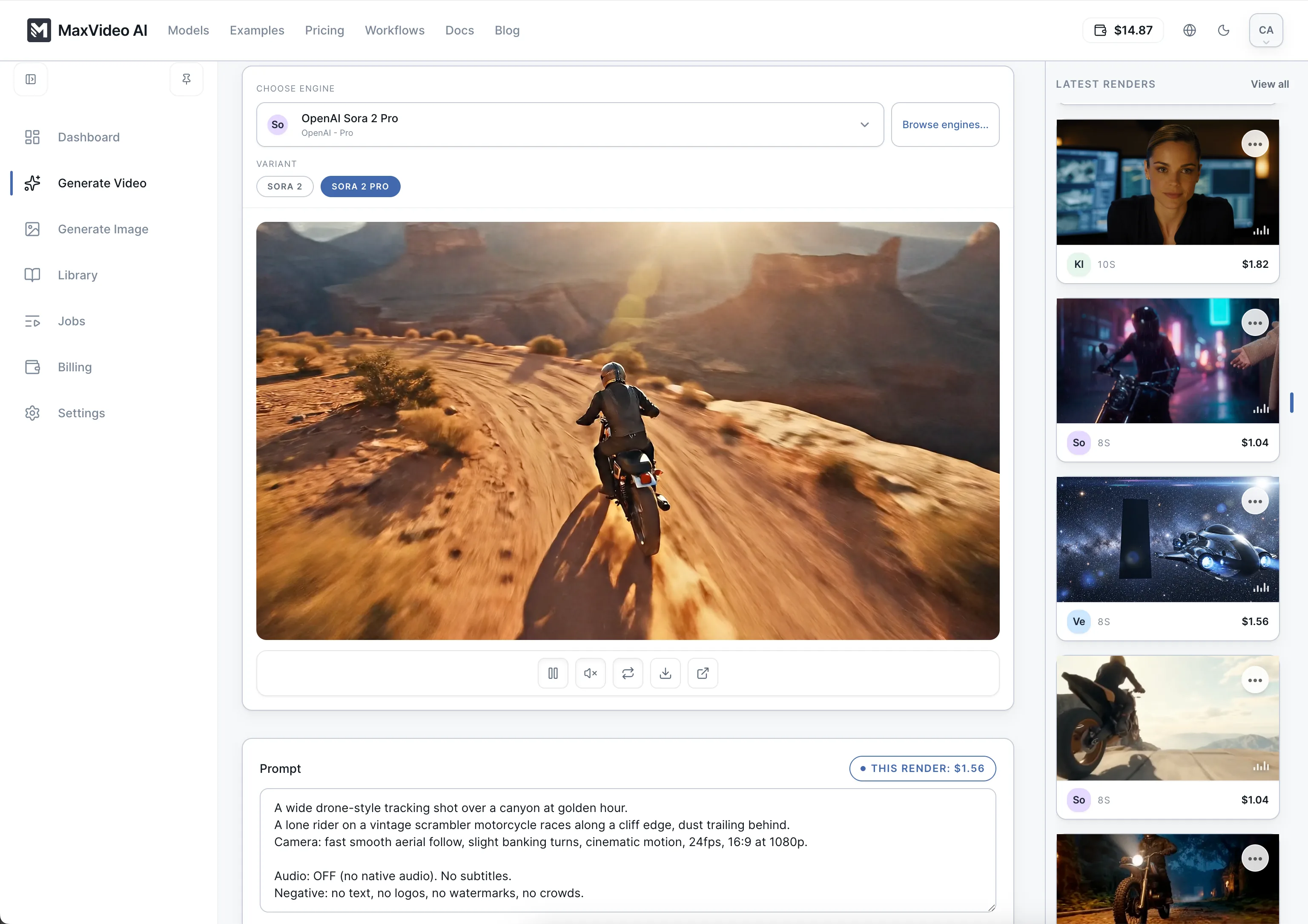Open the options menu on the astronaut render
Image resolution: width=1308 pixels, height=924 pixels.
pyautogui.click(x=1255, y=501)
